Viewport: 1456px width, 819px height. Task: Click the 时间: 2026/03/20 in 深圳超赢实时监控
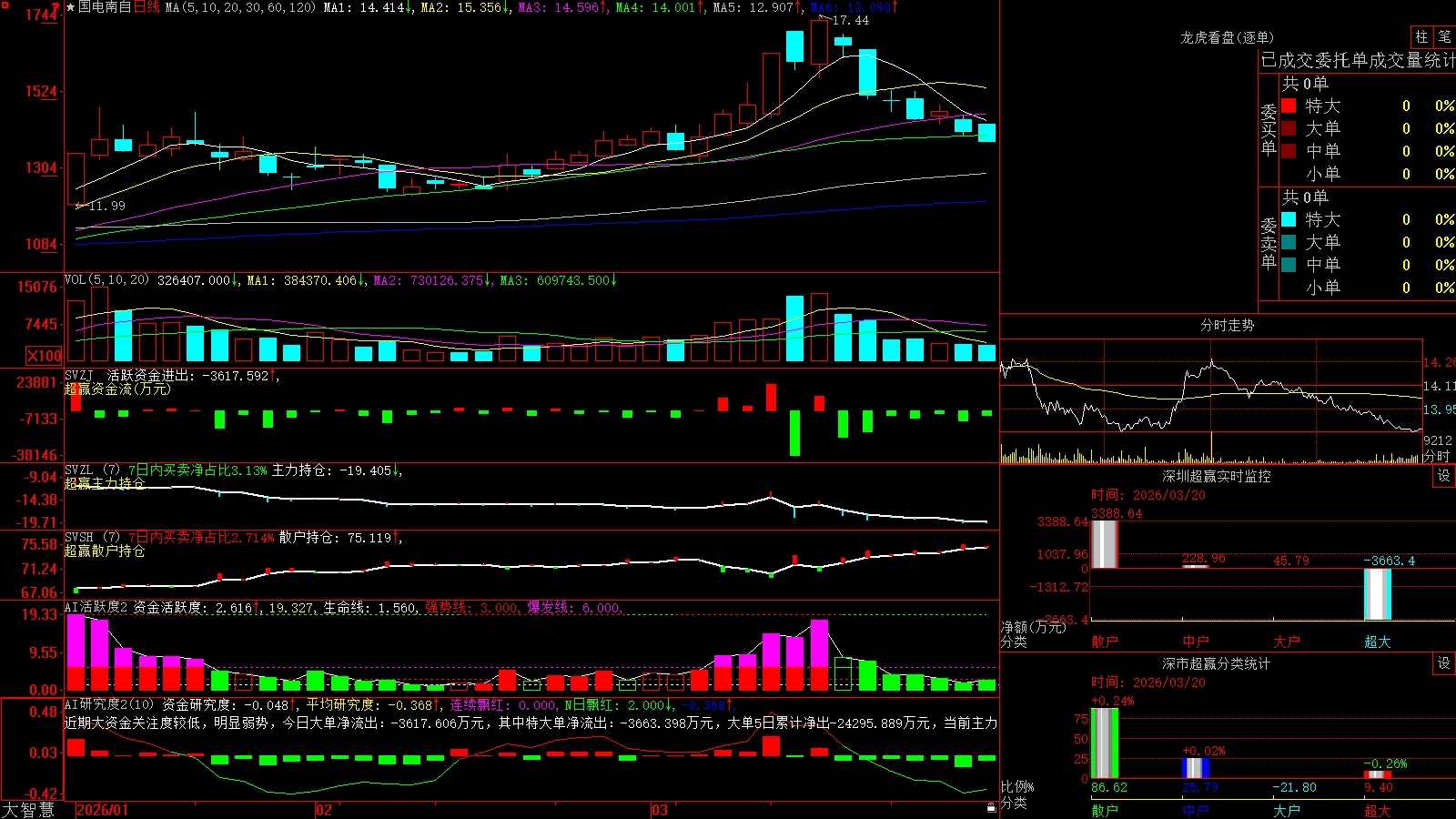pyautogui.click(x=1148, y=495)
